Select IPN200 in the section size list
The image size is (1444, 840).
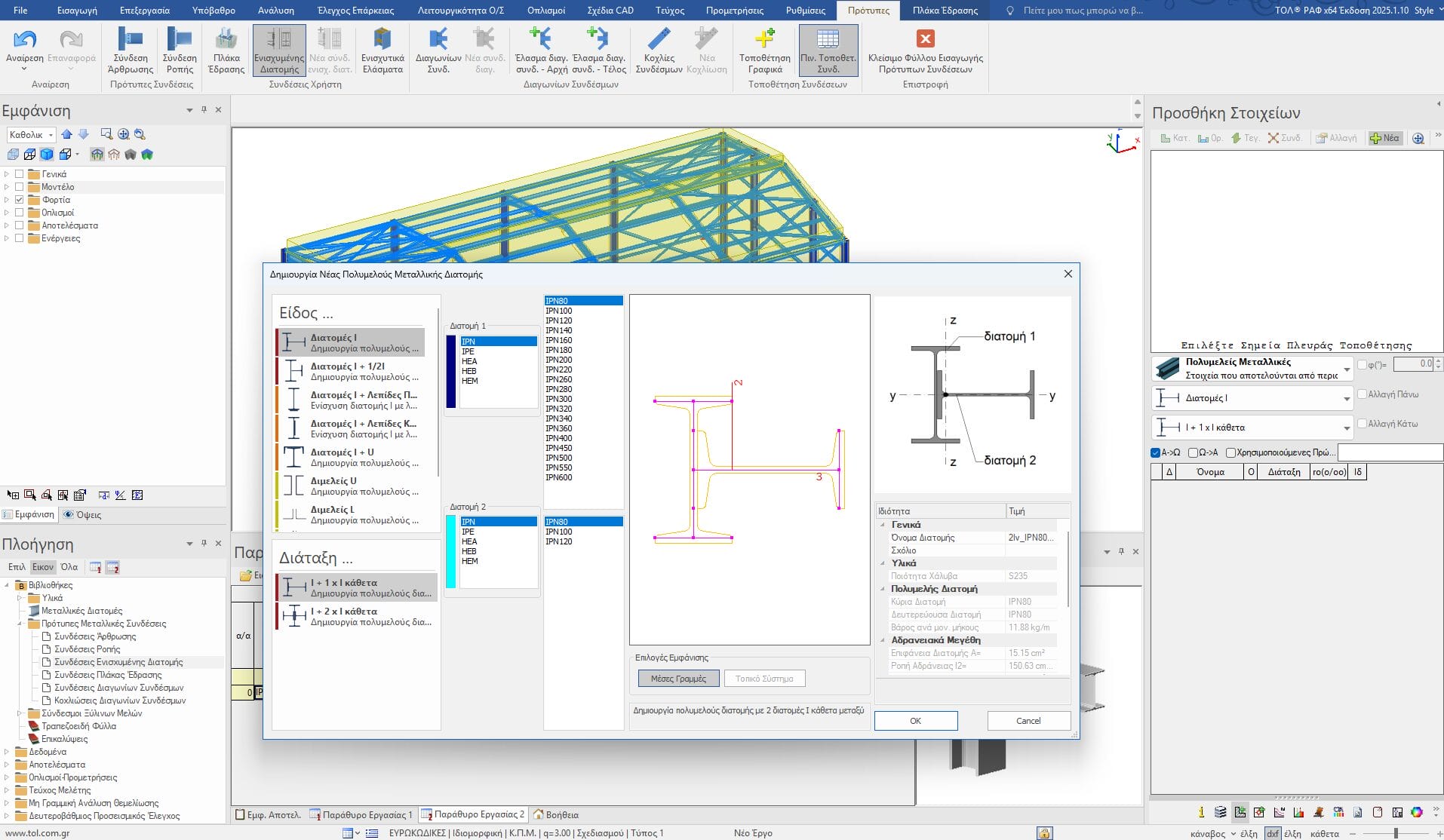coord(559,360)
